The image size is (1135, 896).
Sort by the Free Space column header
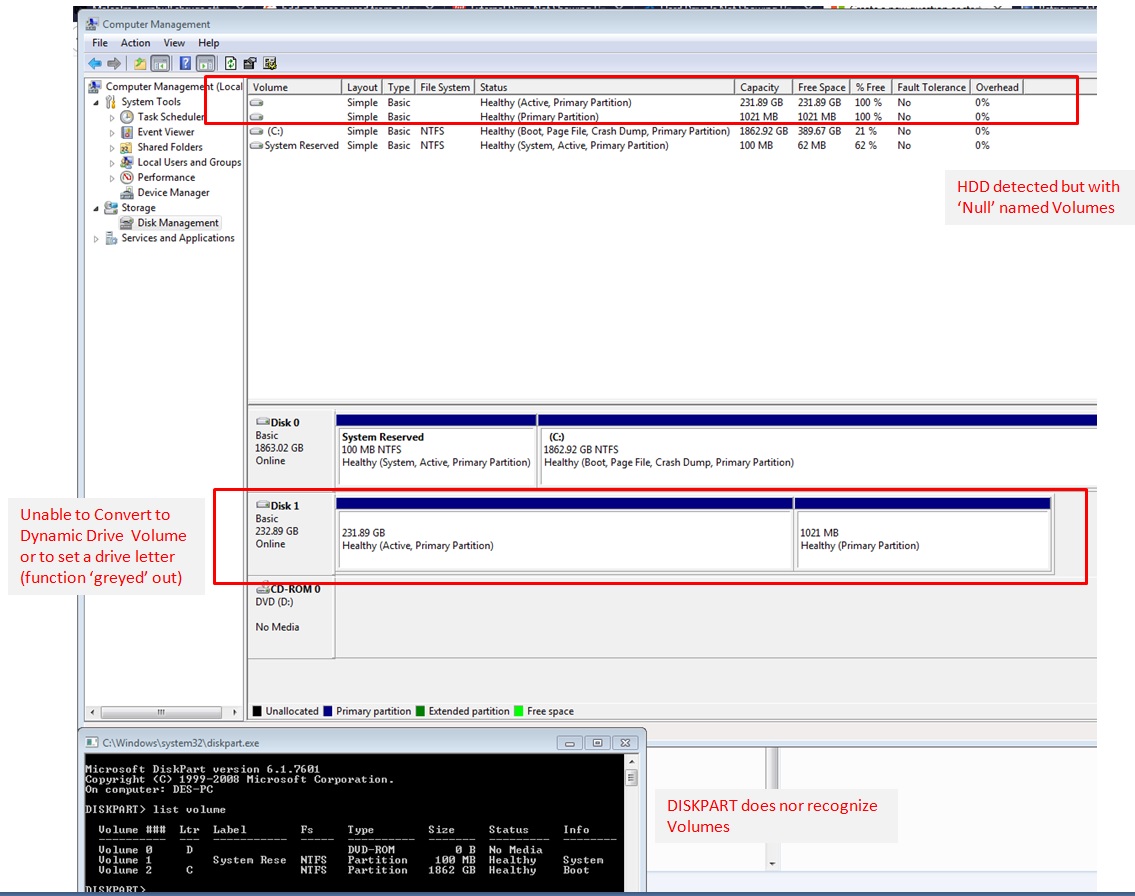[x=822, y=87]
